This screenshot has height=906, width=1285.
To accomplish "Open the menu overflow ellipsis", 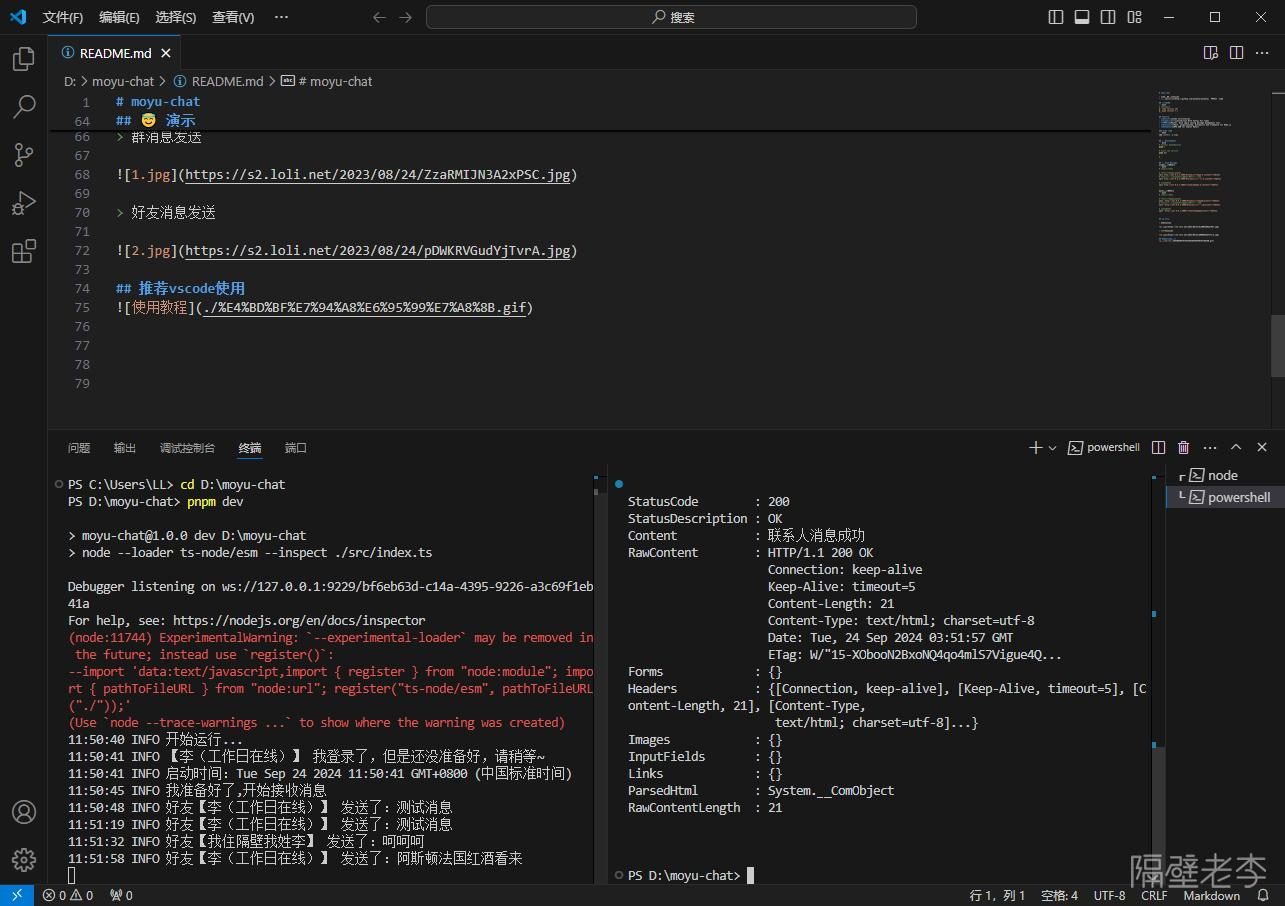I will tap(281, 17).
